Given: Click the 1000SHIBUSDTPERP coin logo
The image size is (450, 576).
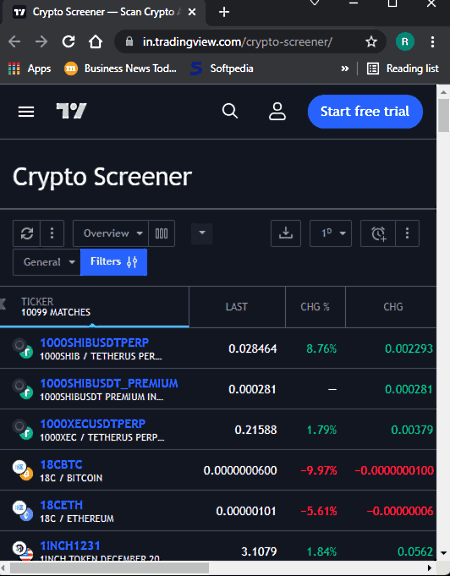Looking at the screenshot, I should click(x=23, y=348).
